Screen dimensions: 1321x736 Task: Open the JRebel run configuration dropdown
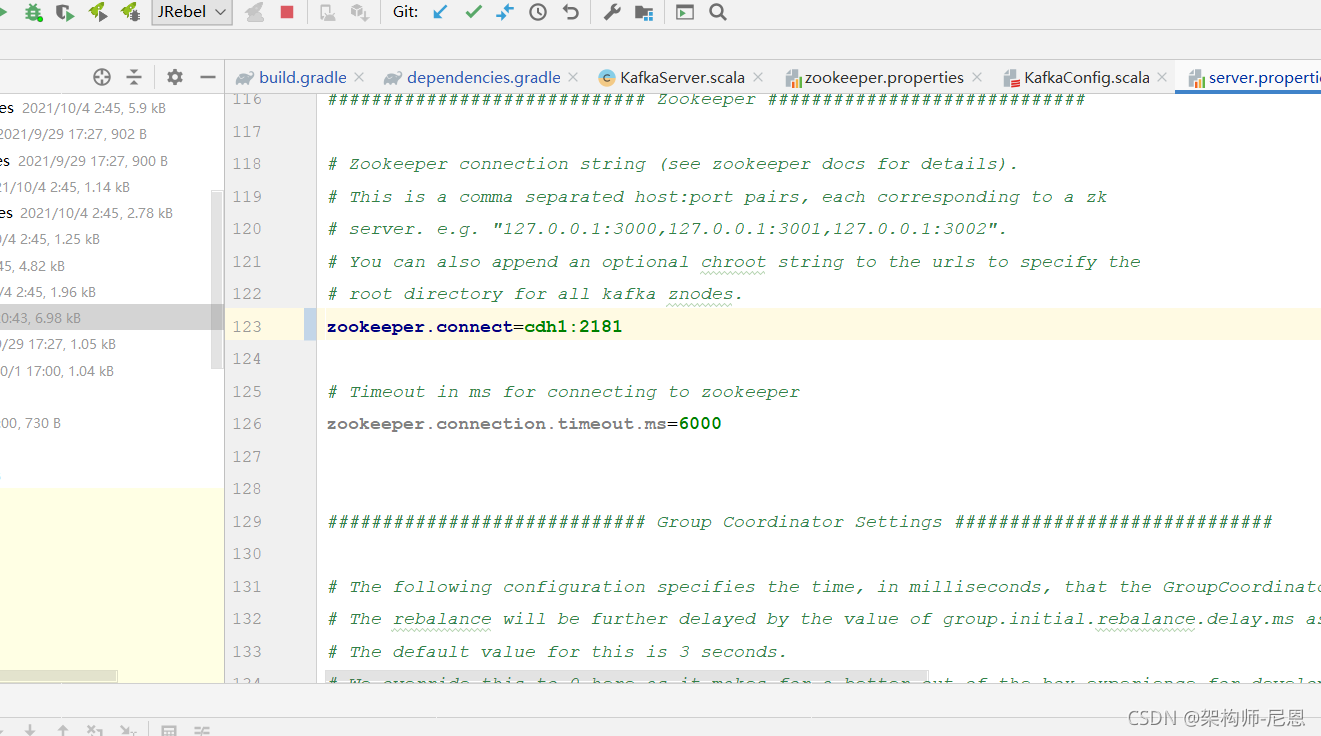192,12
